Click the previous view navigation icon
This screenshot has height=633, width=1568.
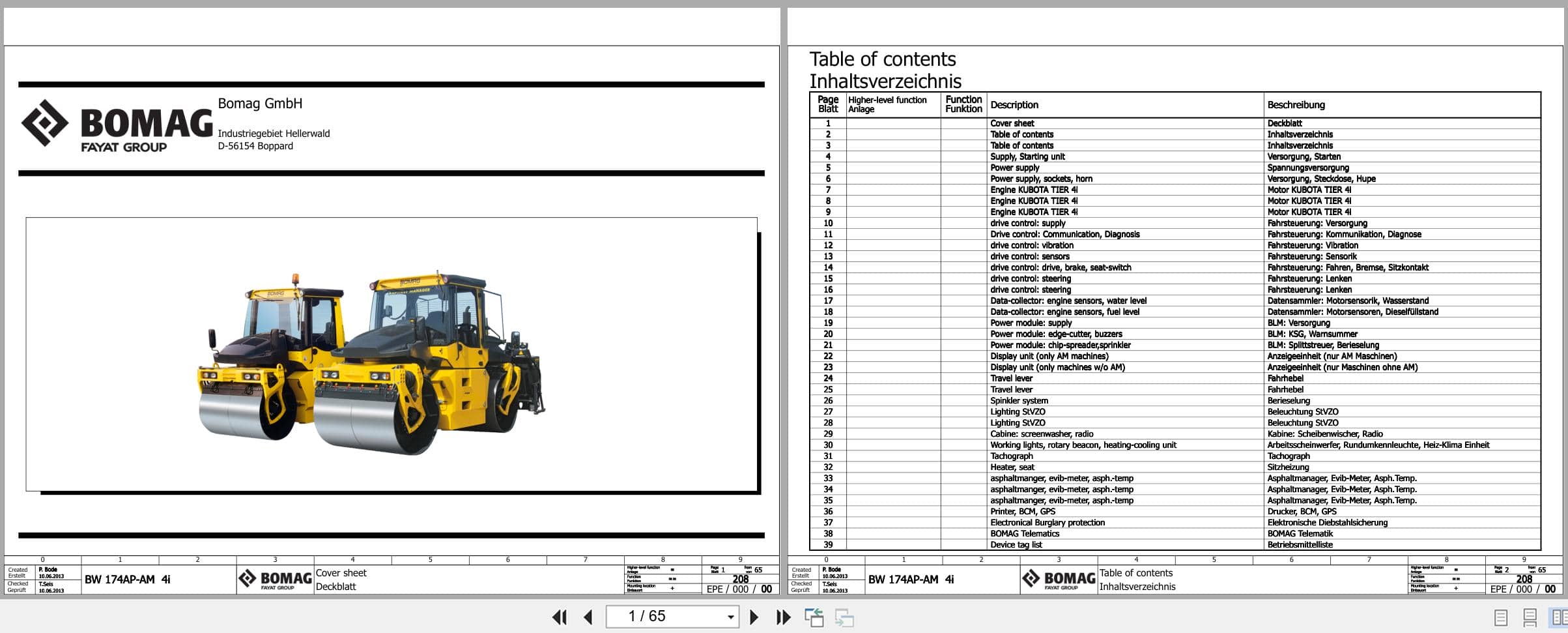814,617
